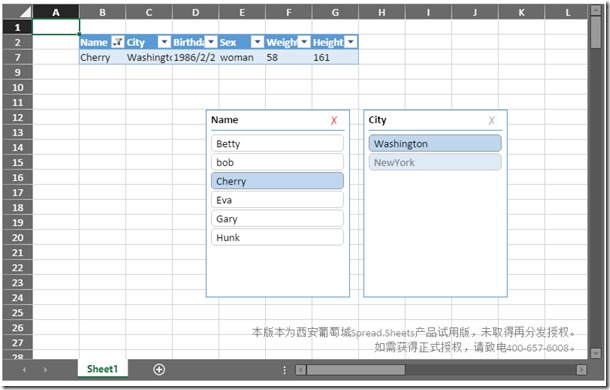Click the 1986/2/2 birthday cell
The height and width of the screenshot is (390, 610).
(x=195, y=57)
